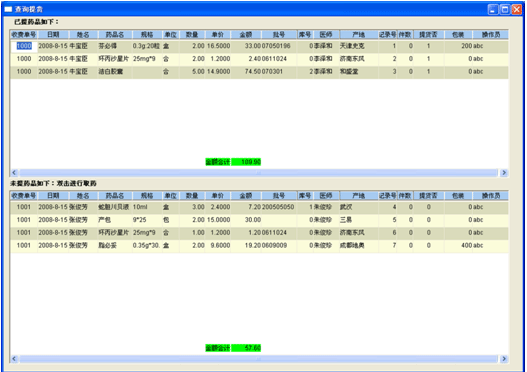Click the window icon in the title bar

point(8,9)
